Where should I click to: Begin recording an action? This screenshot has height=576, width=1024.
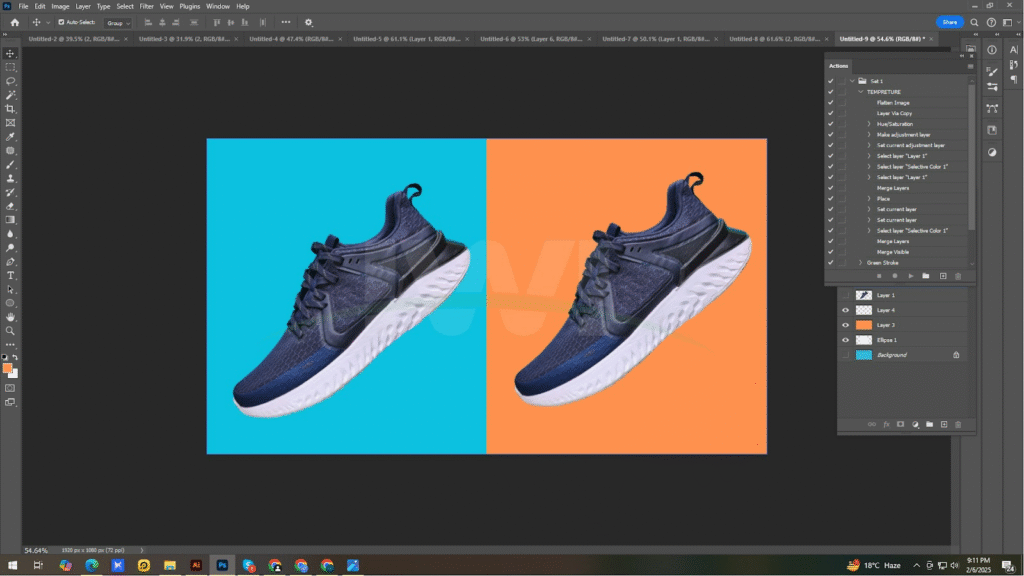pos(895,276)
